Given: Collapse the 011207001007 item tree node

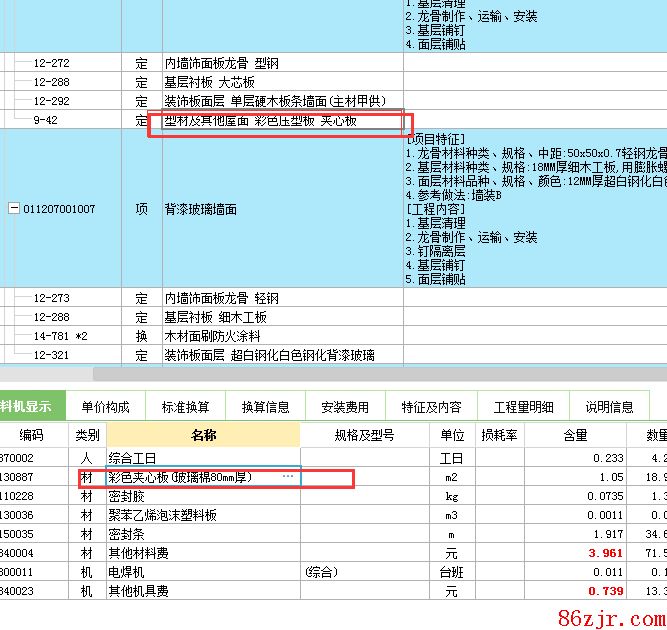Looking at the screenshot, I should (13, 209).
